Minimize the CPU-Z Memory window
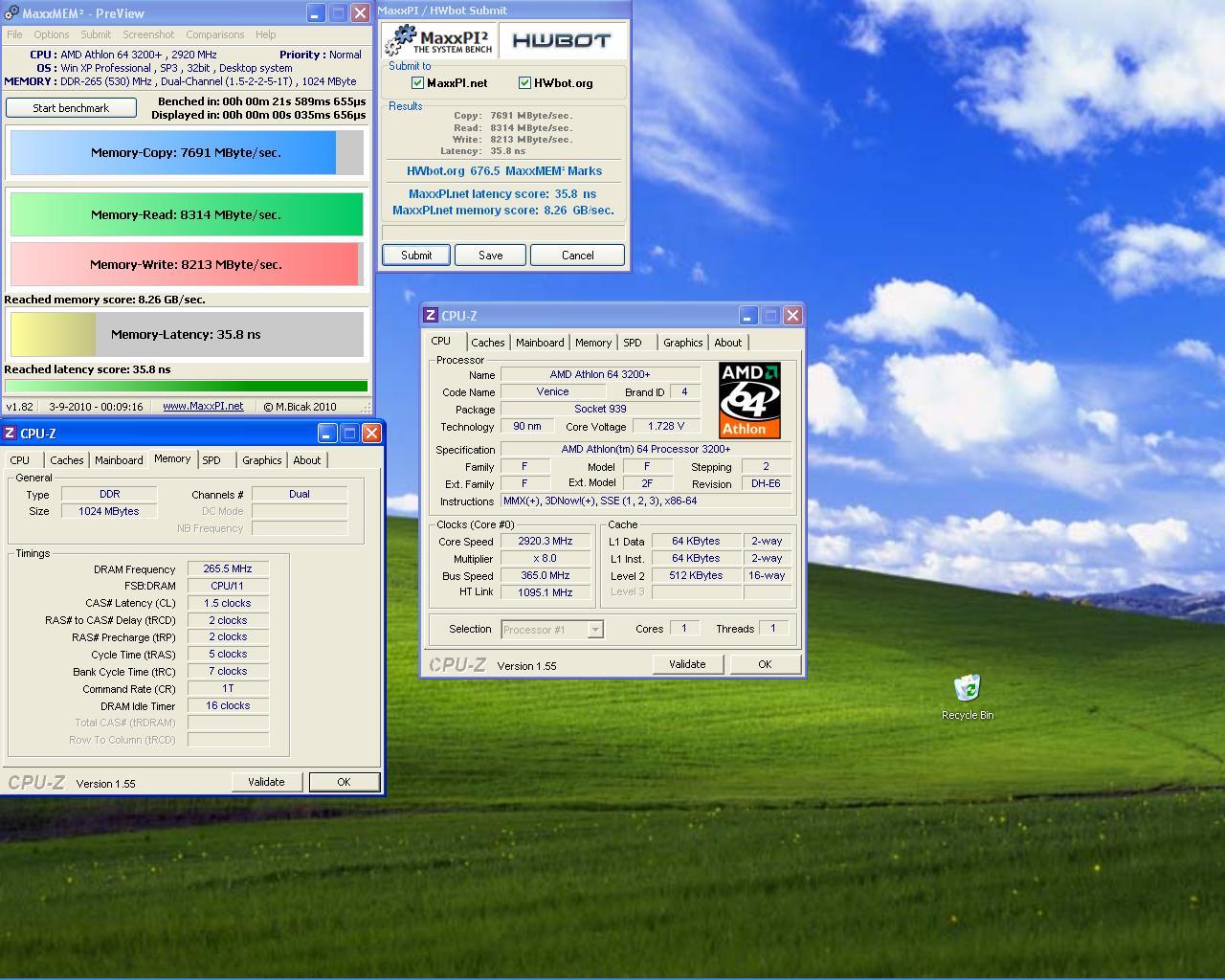 [327, 434]
